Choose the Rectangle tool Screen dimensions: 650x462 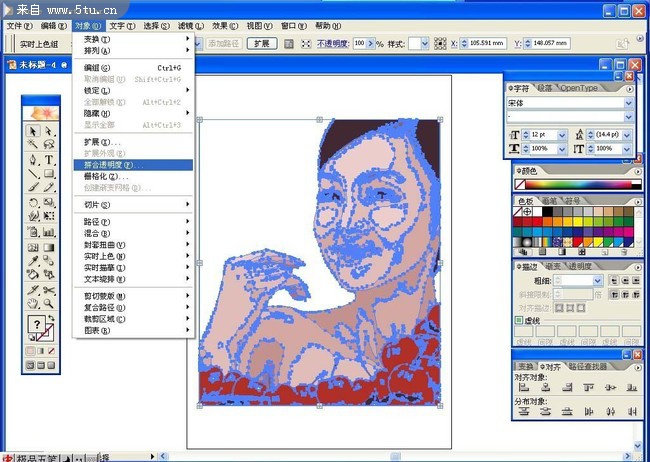coord(49,173)
